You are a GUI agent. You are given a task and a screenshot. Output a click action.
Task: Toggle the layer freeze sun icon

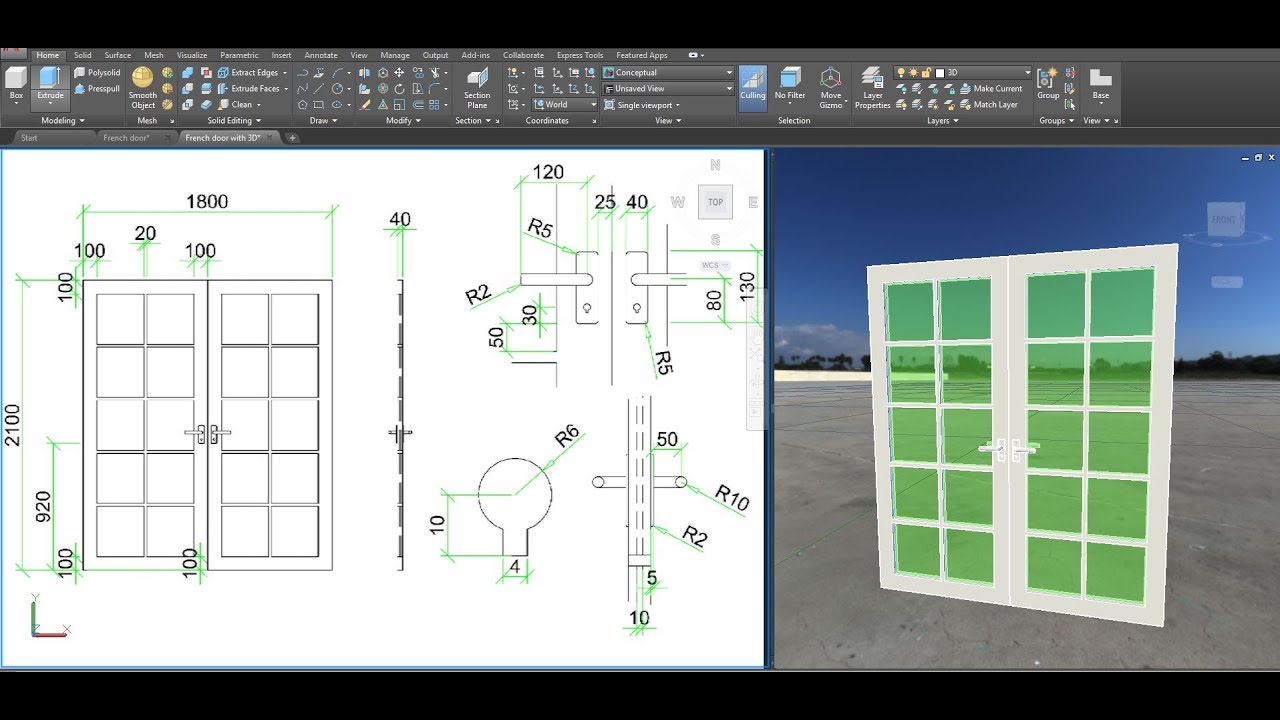(913, 72)
